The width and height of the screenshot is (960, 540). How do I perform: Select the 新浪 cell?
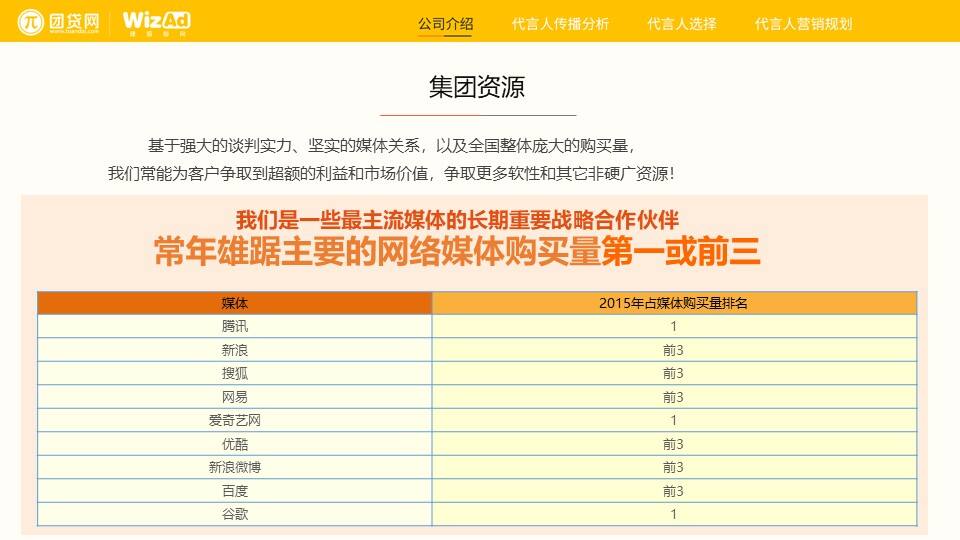tap(234, 350)
